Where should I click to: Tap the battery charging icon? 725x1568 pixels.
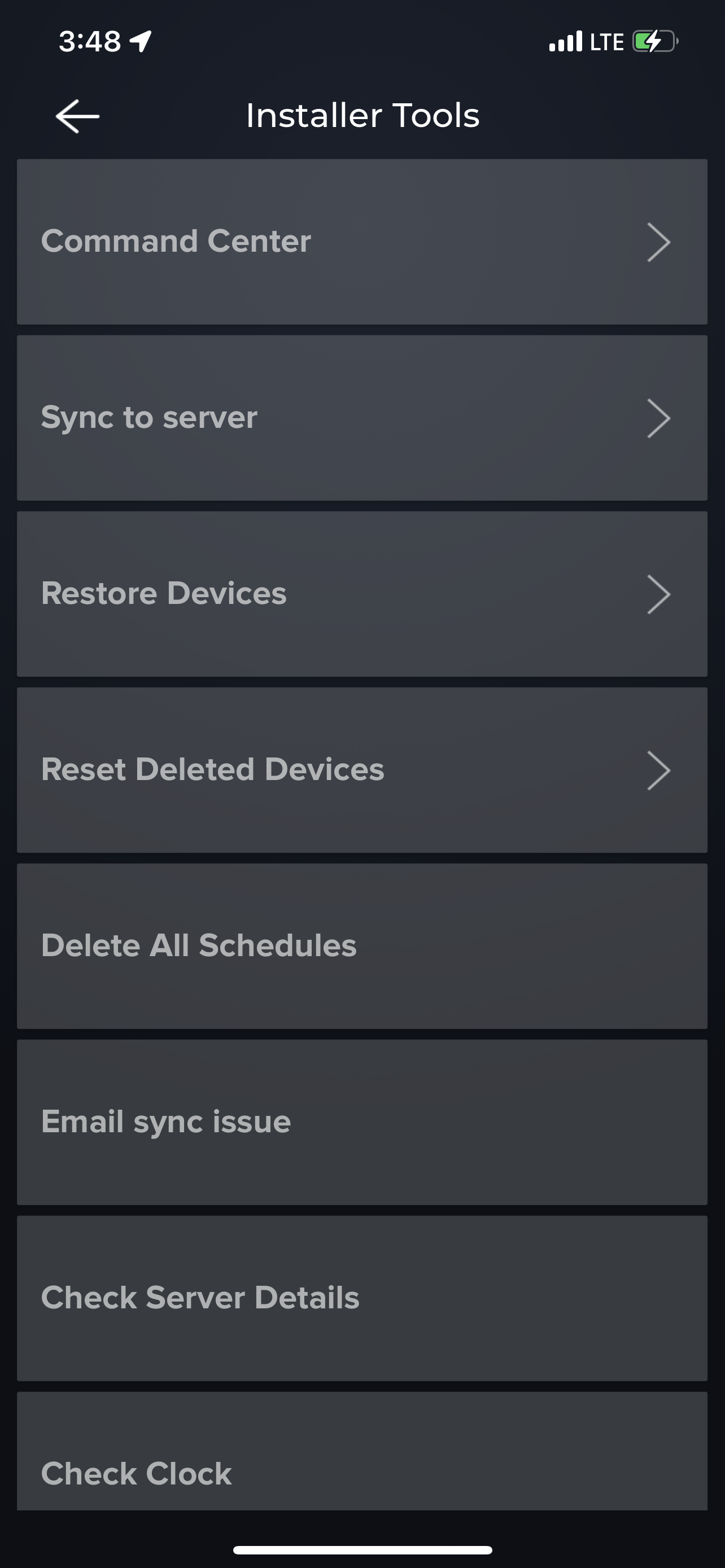(655, 41)
